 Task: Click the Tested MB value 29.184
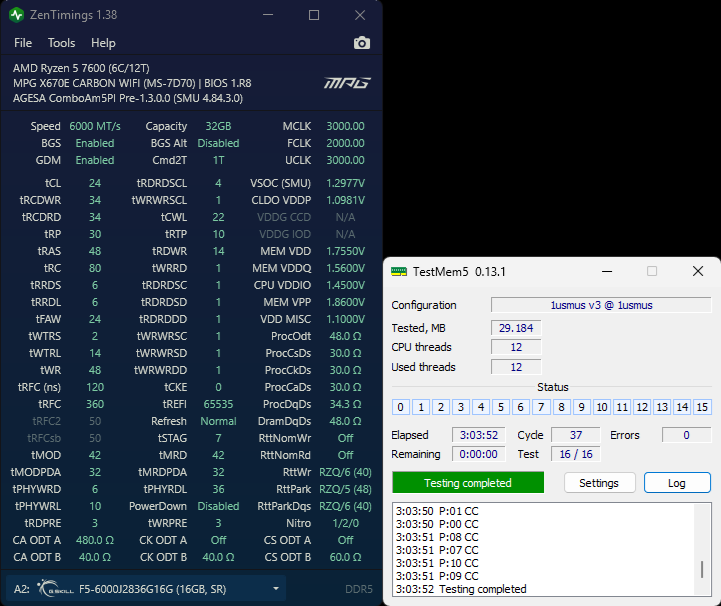tap(516, 328)
